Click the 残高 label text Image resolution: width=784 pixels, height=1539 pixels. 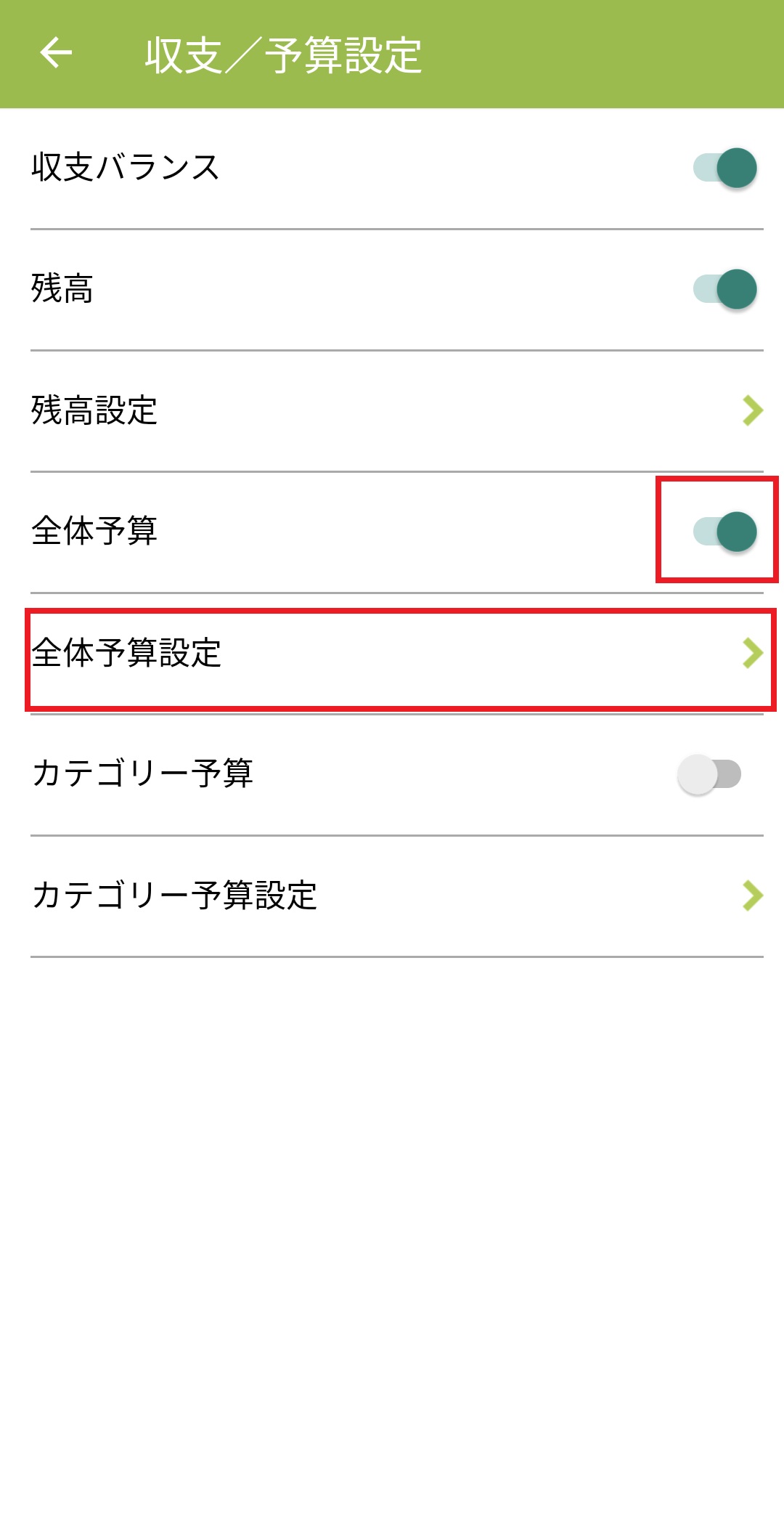tap(62, 289)
